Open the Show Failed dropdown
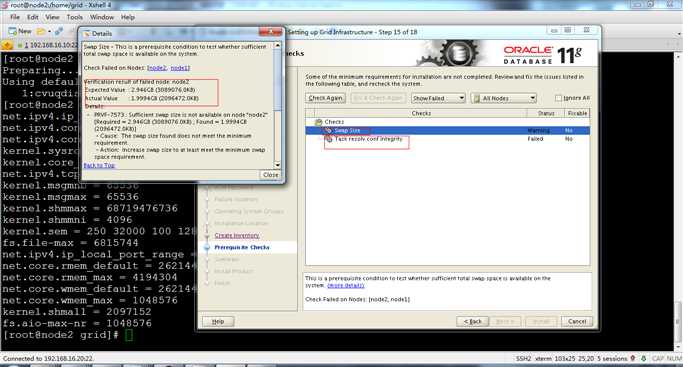This screenshot has width=683, height=367. [438, 98]
